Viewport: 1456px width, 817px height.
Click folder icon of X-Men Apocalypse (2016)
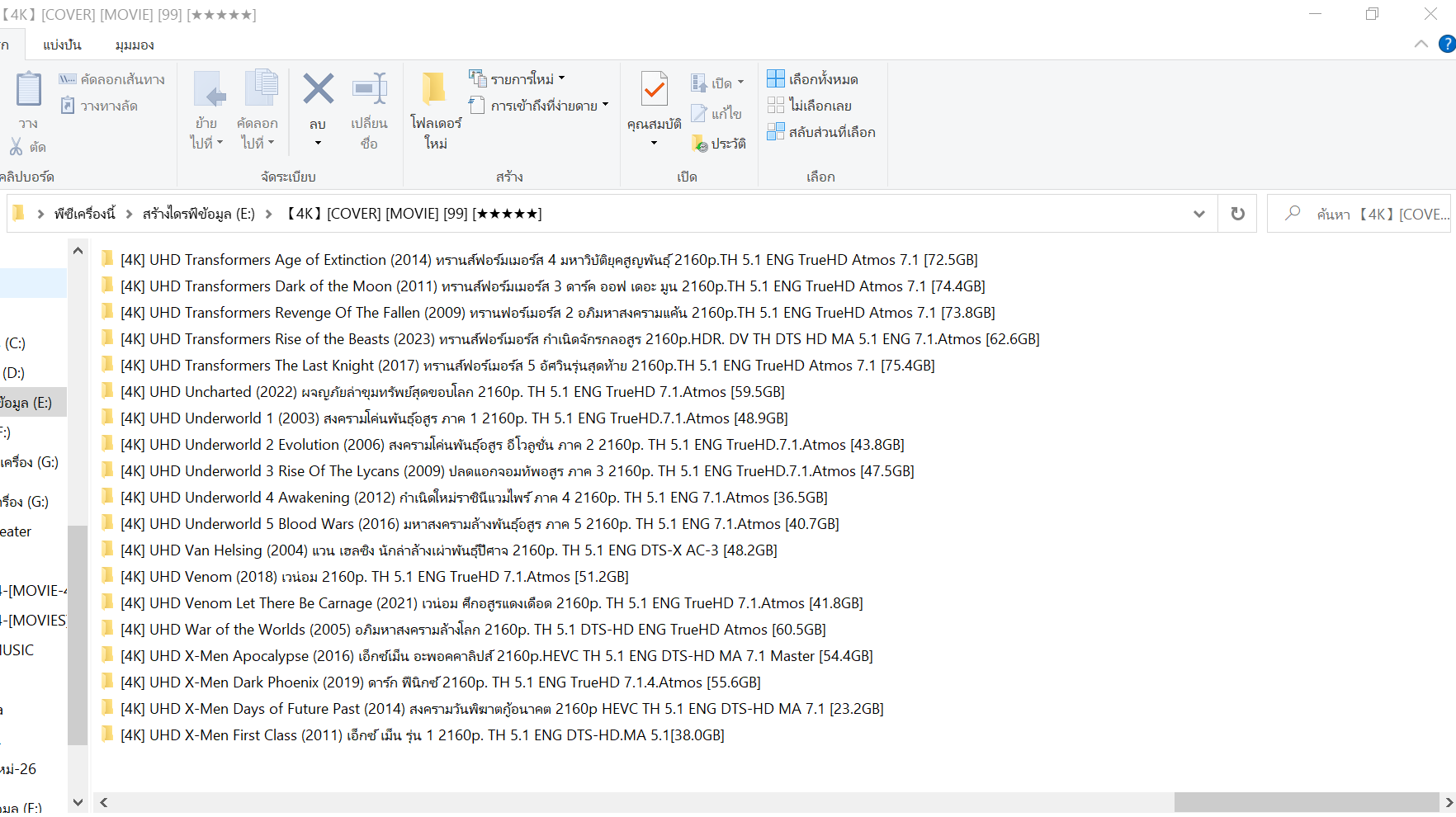[107, 655]
